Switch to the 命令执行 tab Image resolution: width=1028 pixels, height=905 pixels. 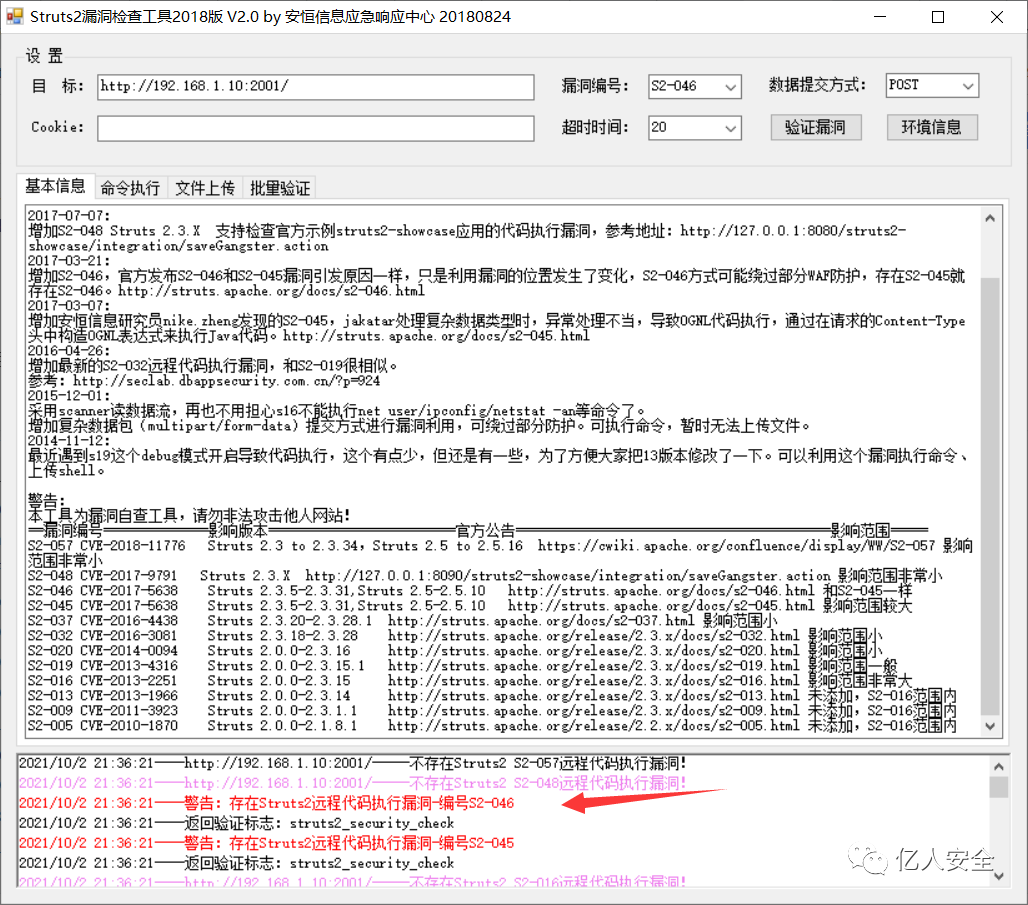(x=130, y=188)
